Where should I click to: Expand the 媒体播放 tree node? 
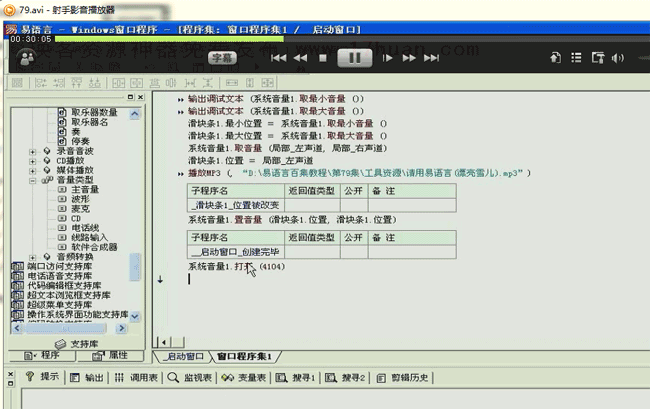tap(32, 171)
